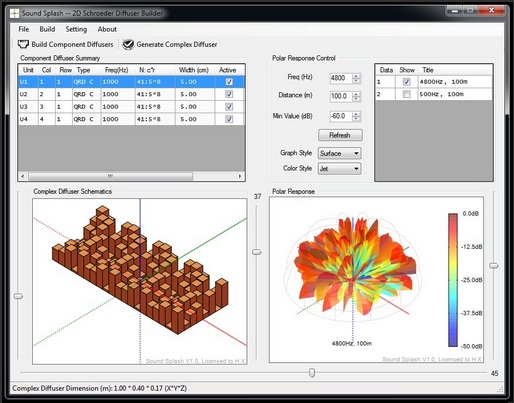This screenshot has width=514, height=403.
Task: Open the Graph Style dropdown
Action: 340,153
